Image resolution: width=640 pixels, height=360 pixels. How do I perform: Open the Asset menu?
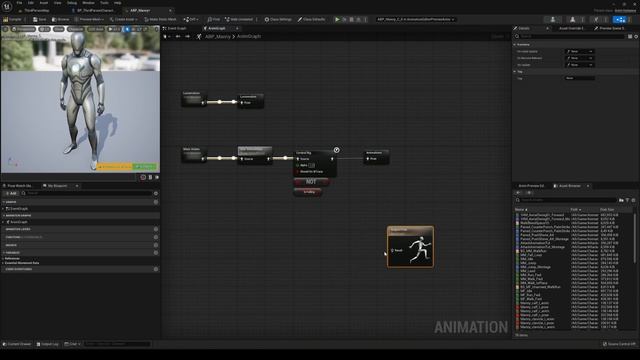coord(44,2)
